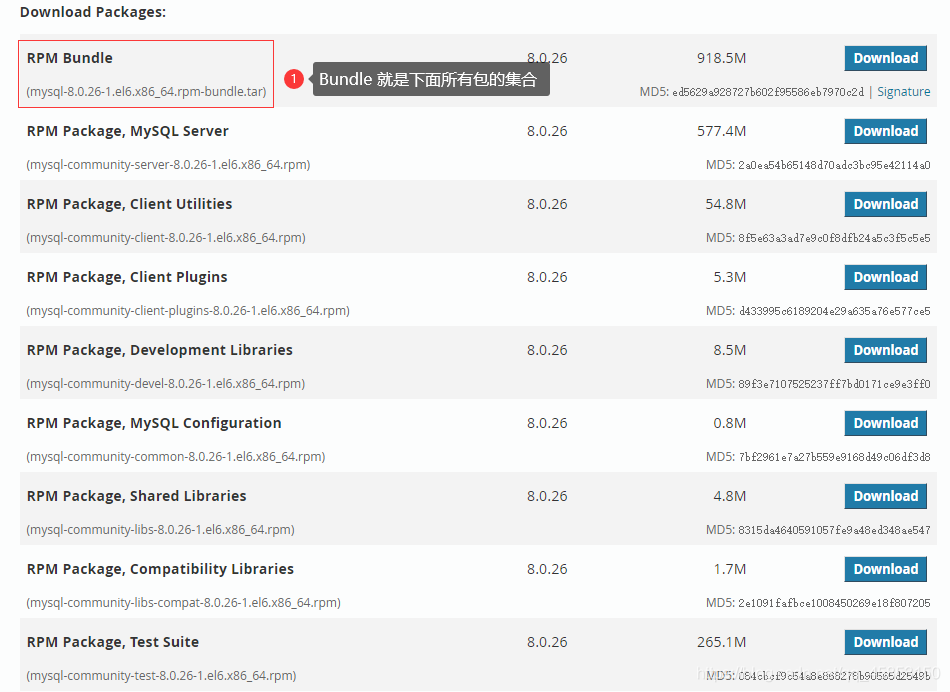Download the RPM Bundle package
This screenshot has height=692, width=950.
(885, 58)
